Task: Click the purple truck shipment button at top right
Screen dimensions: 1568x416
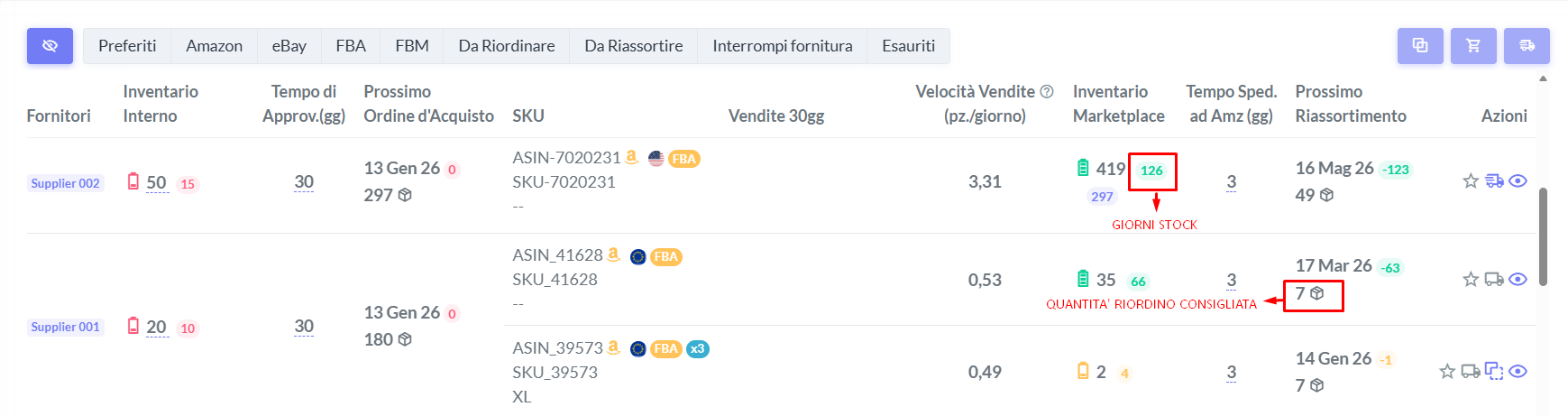Action: (1527, 46)
